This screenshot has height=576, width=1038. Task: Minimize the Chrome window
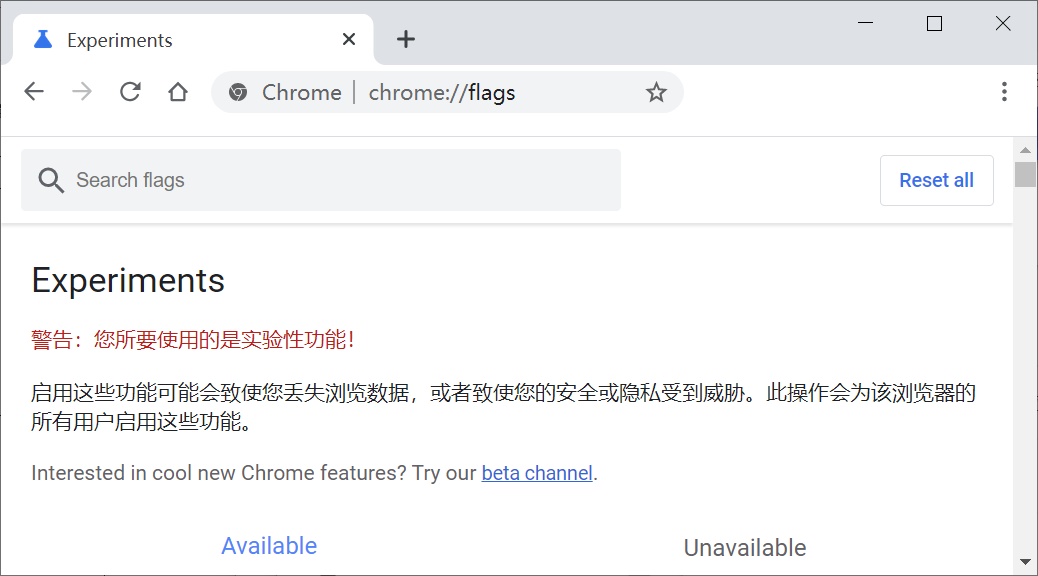[865, 23]
